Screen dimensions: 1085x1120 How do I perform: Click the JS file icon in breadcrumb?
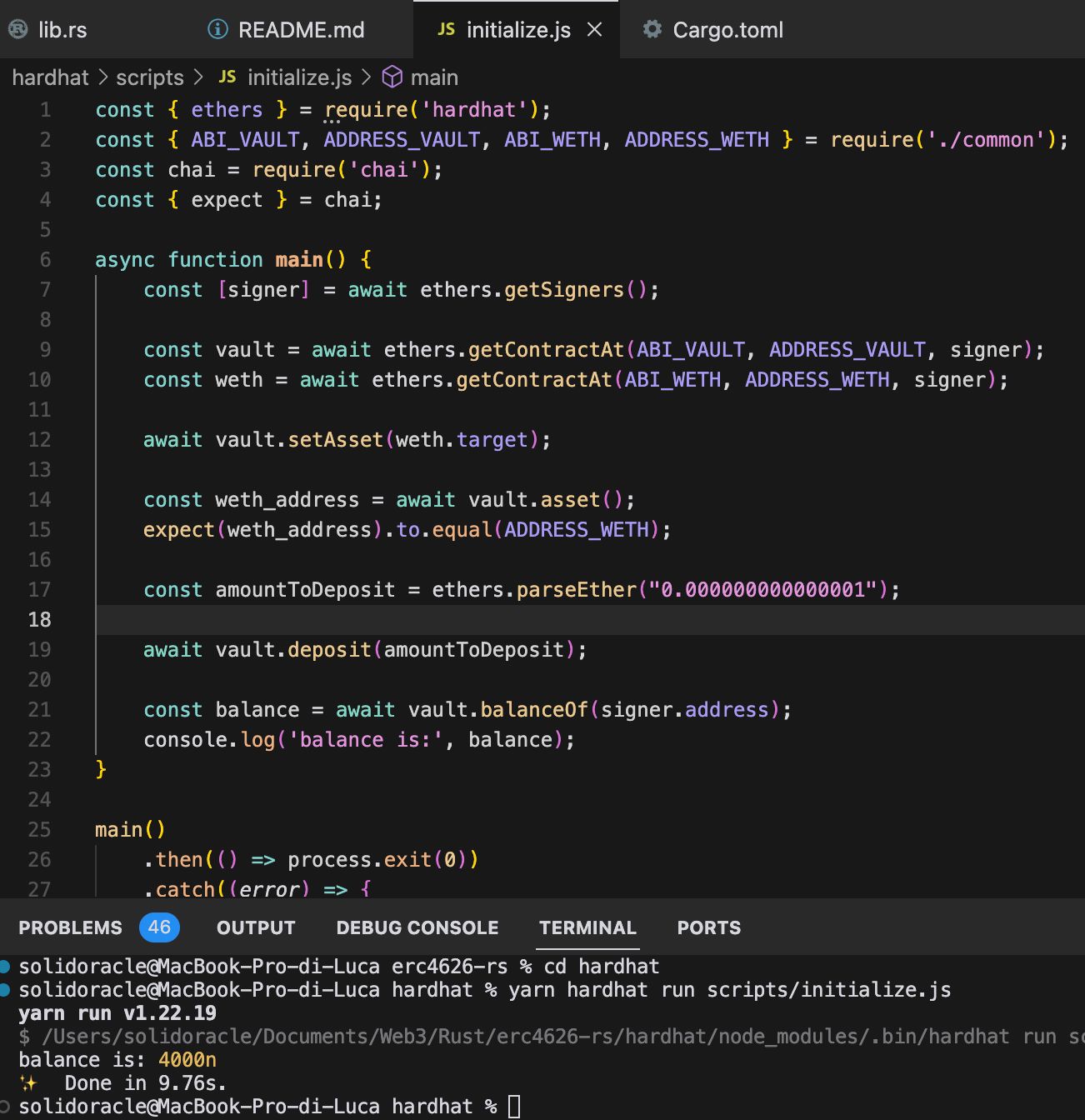(x=227, y=77)
